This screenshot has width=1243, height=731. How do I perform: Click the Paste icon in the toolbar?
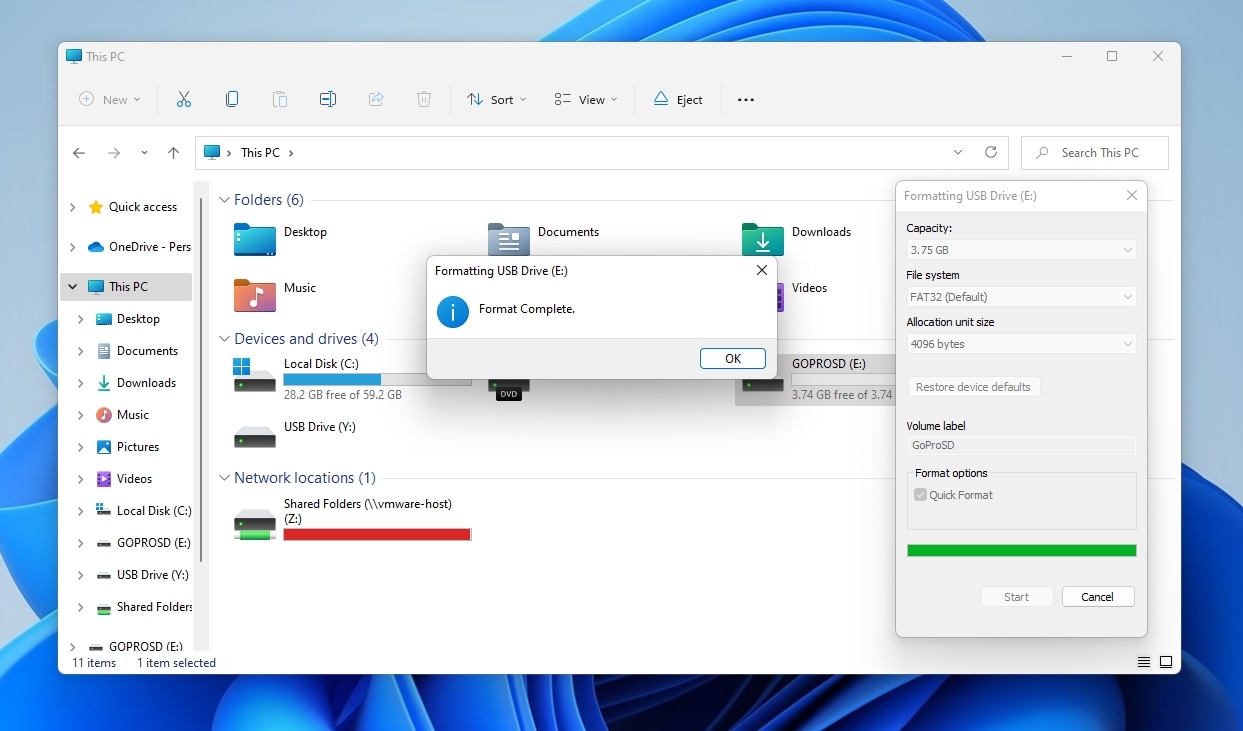click(280, 99)
